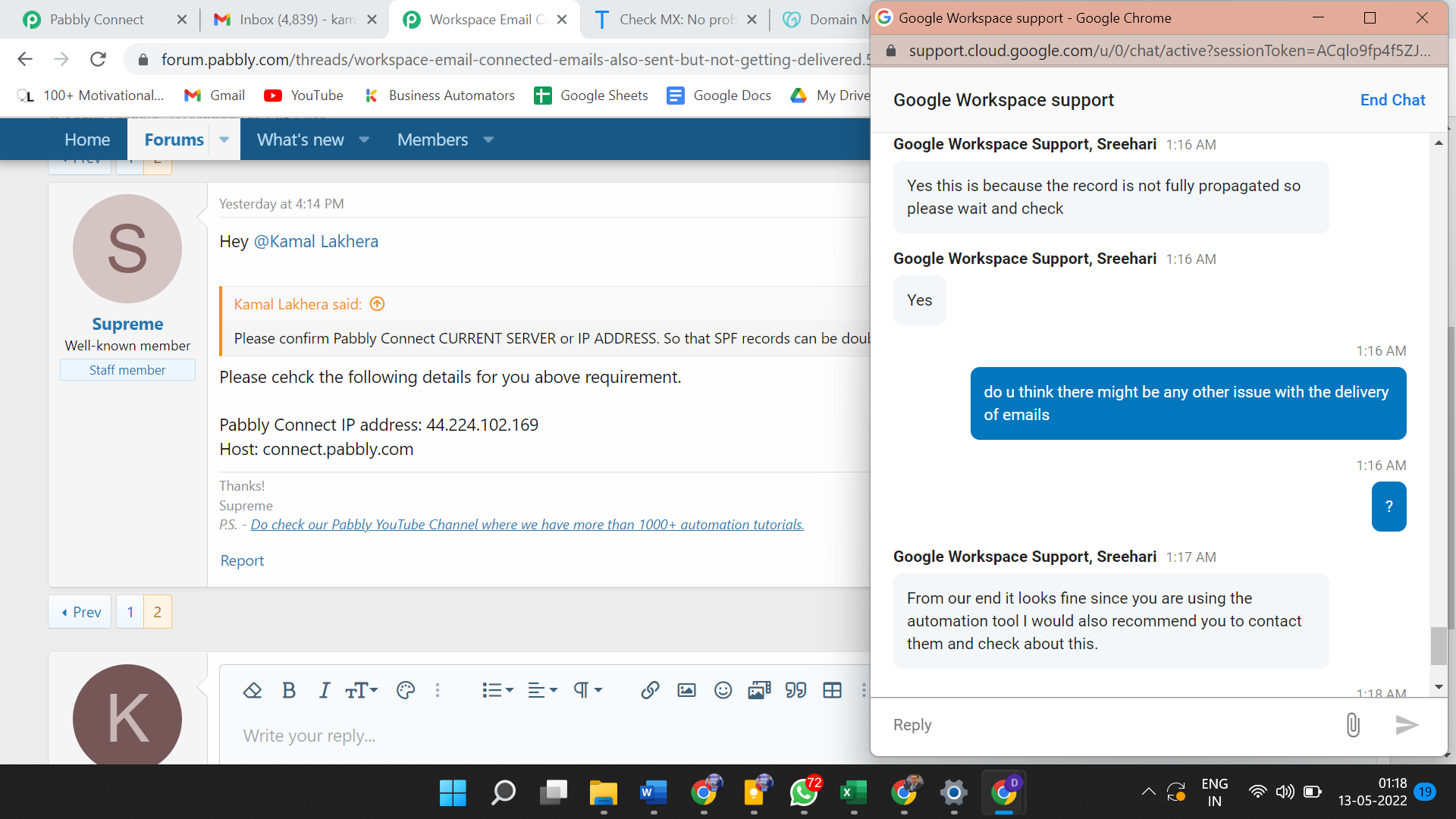Open the smilies emoji picker in editor
This screenshot has height=819, width=1456.
point(723,690)
